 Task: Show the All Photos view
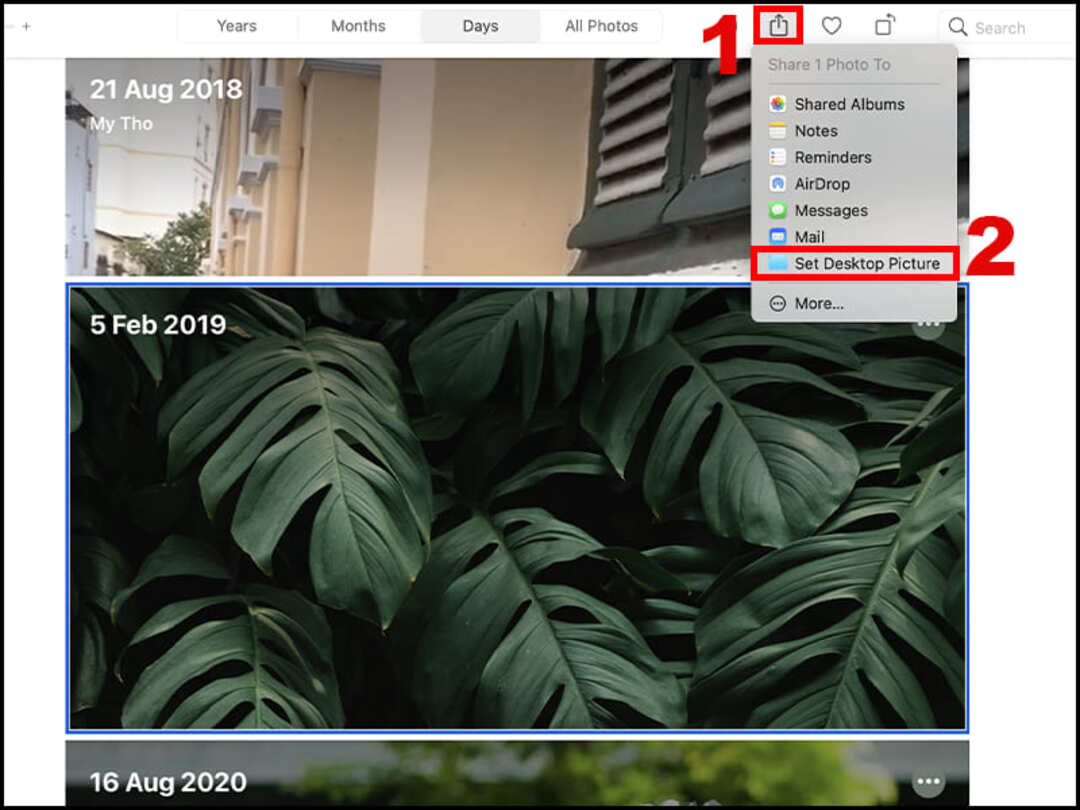(x=601, y=26)
